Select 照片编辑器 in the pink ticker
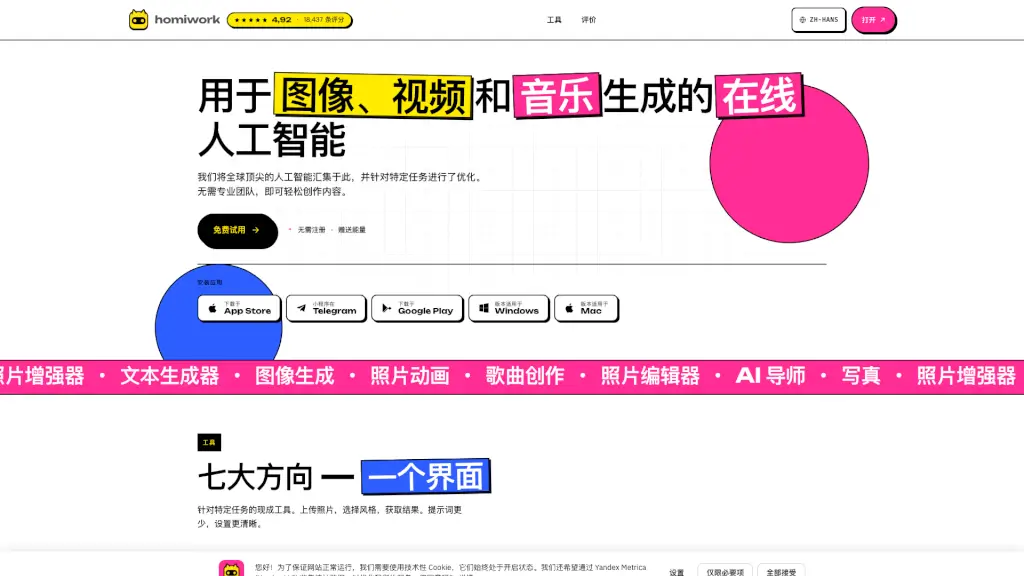Screen dimensions: 1024x576 [650, 376]
